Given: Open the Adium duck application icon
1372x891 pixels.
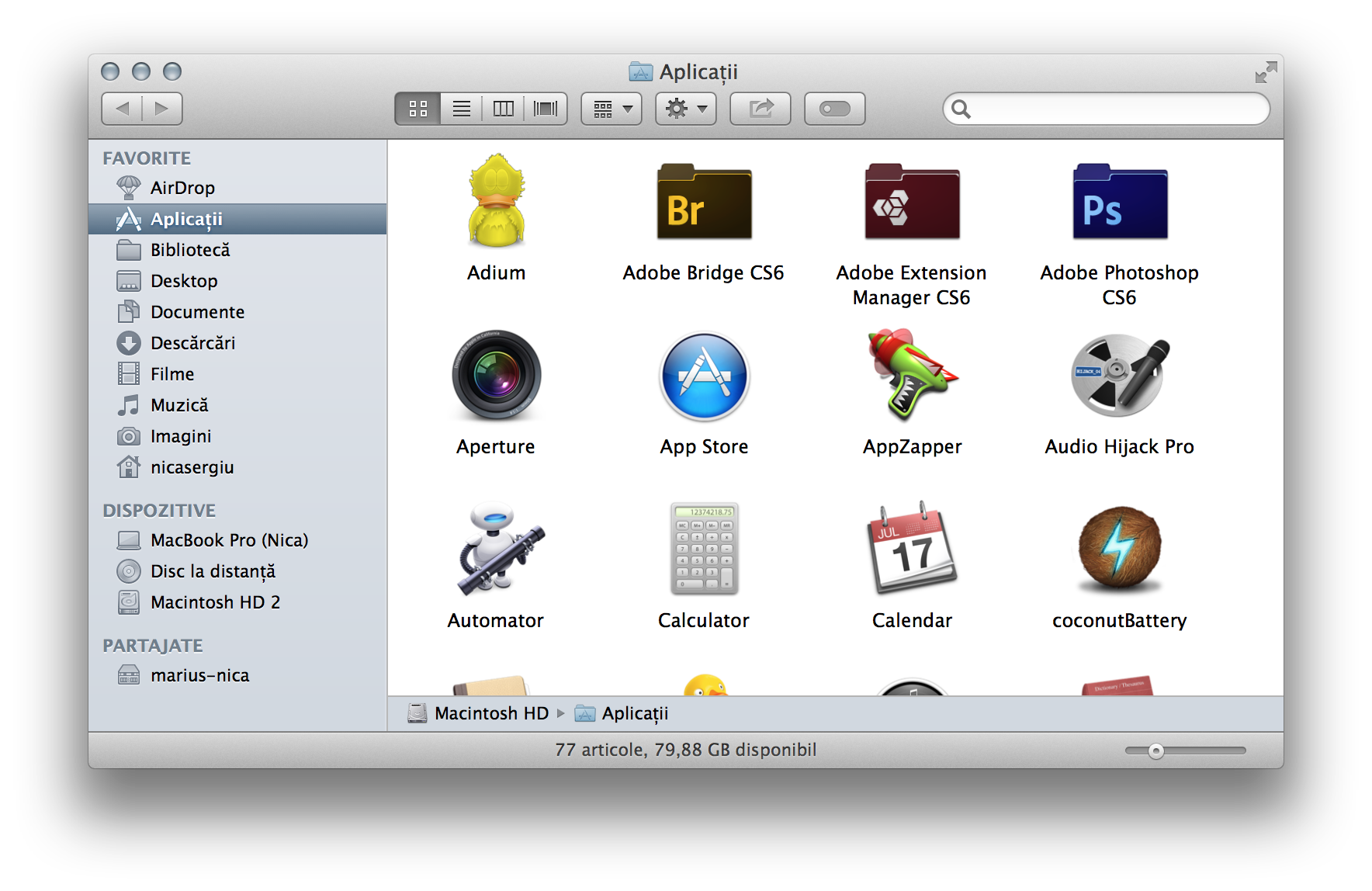Looking at the screenshot, I should click(x=497, y=201).
